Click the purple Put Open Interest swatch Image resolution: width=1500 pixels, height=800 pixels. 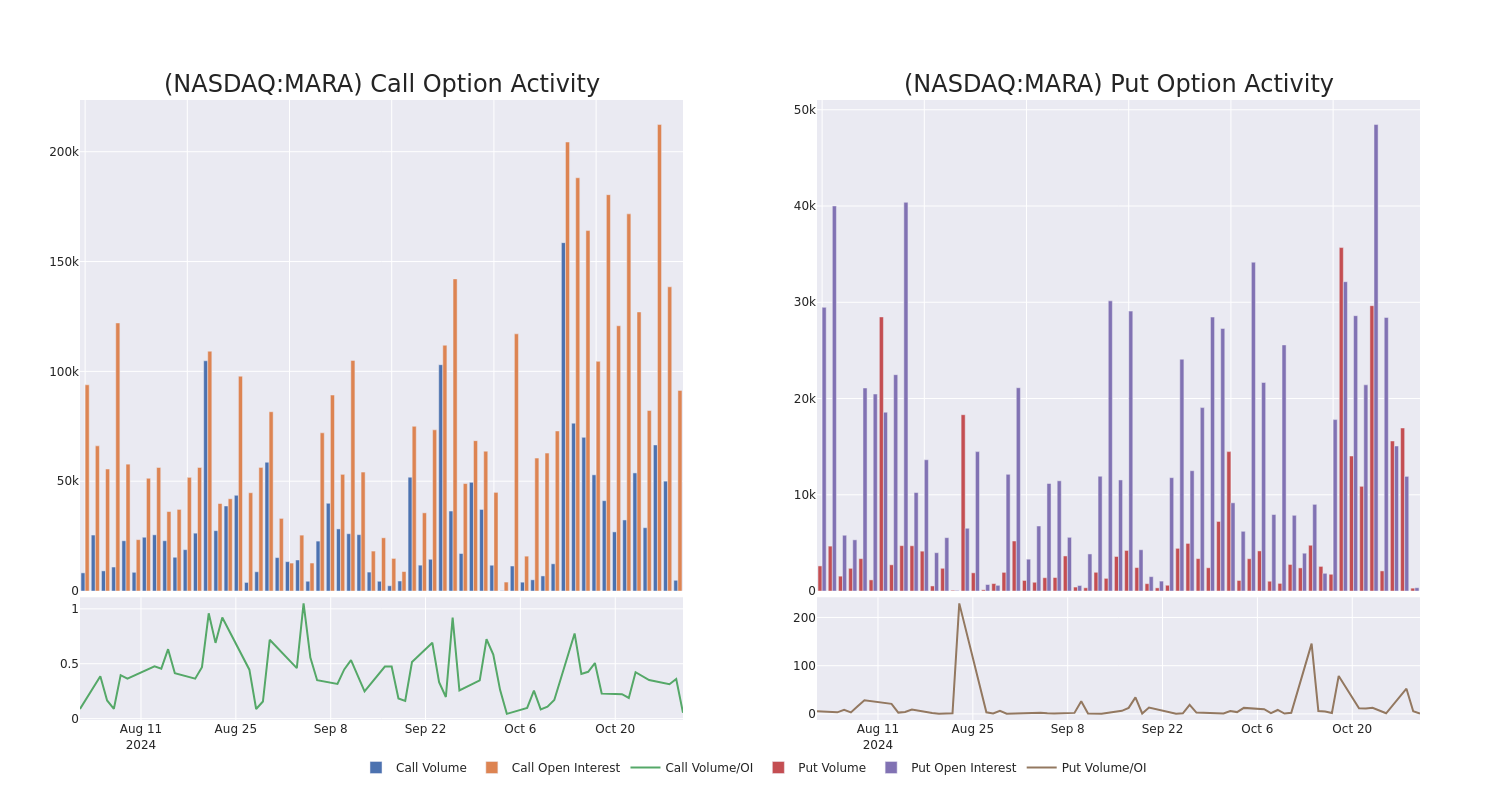891,768
